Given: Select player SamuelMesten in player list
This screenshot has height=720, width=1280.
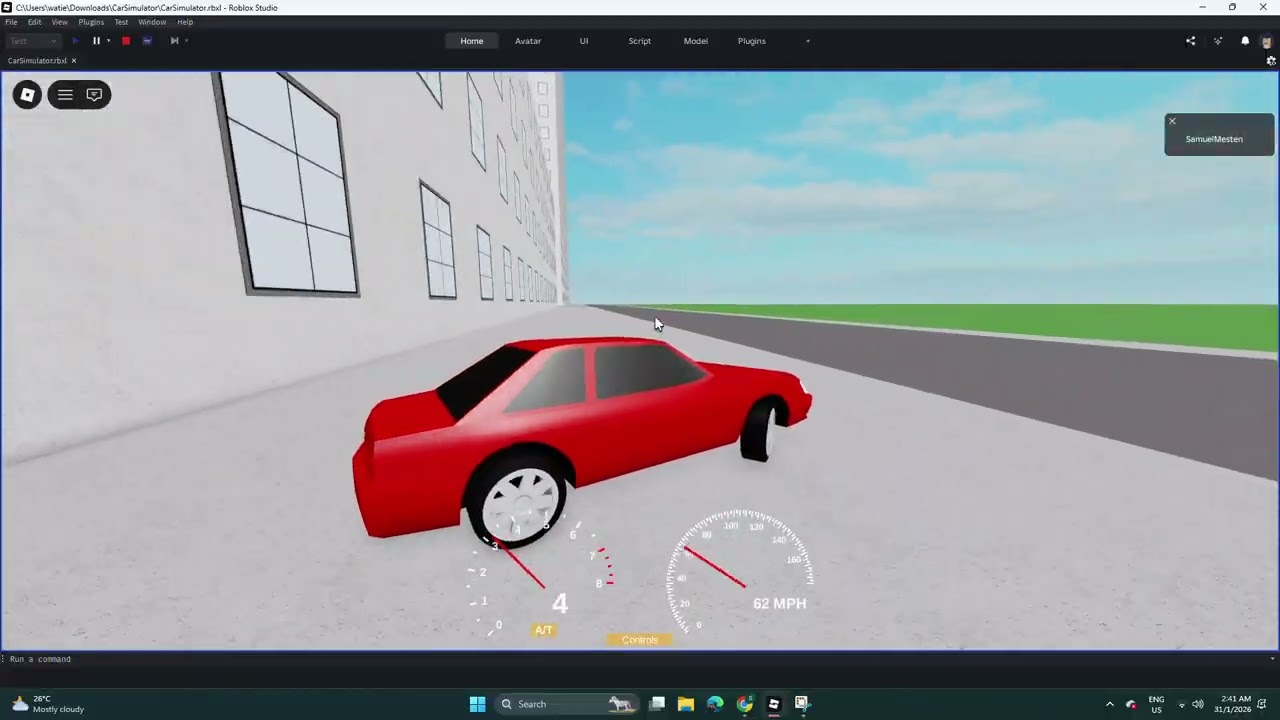Looking at the screenshot, I should coord(1214,139).
